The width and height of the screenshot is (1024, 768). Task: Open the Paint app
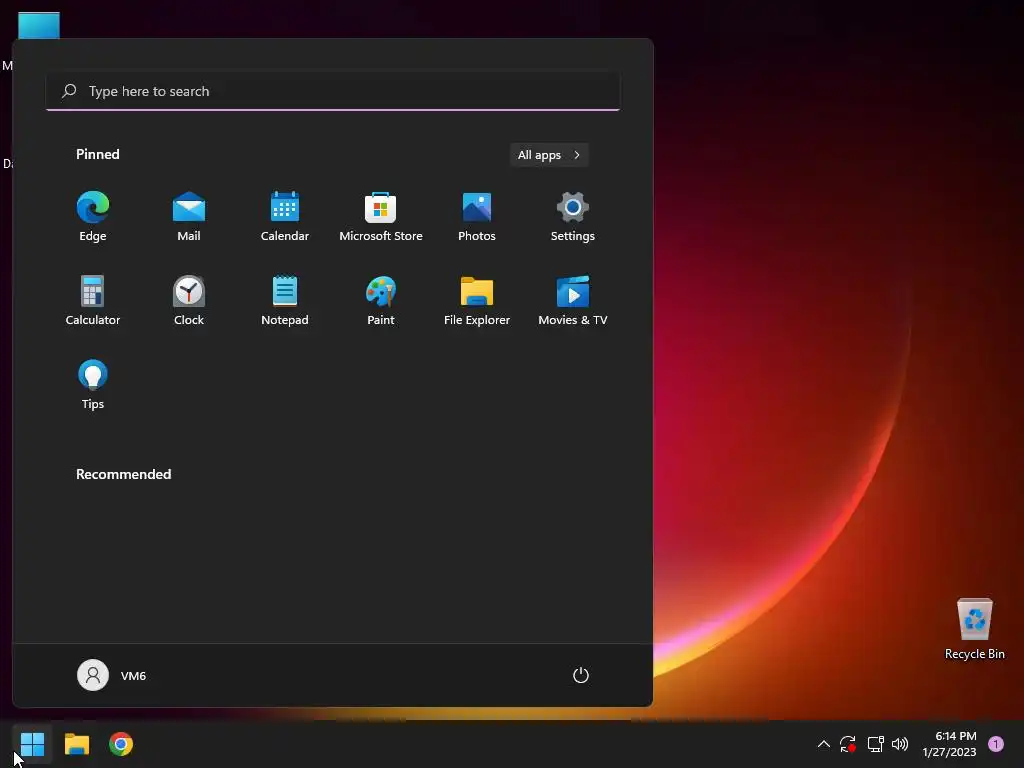(381, 300)
